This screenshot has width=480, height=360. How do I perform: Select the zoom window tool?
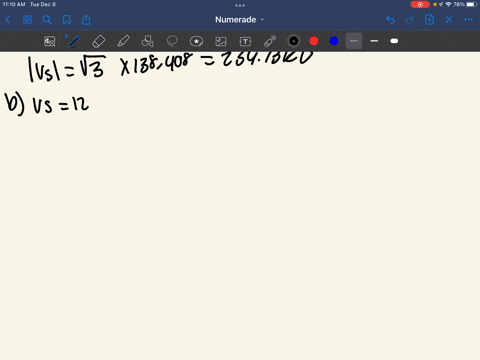[50, 41]
